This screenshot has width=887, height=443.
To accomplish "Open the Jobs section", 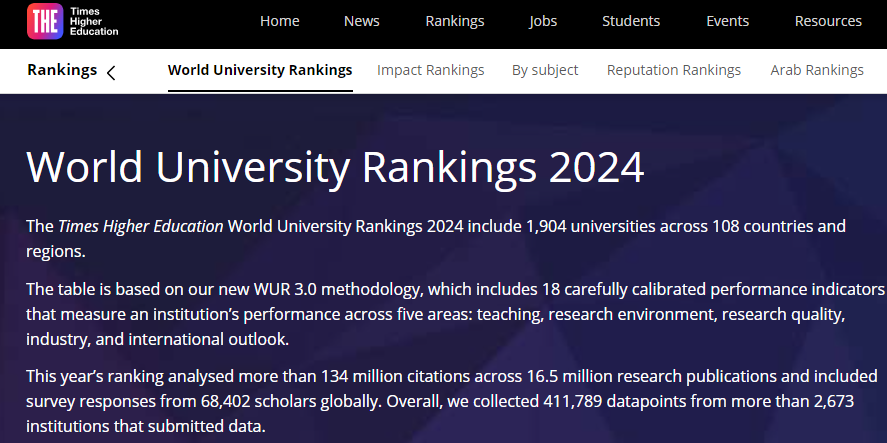I will point(543,21).
